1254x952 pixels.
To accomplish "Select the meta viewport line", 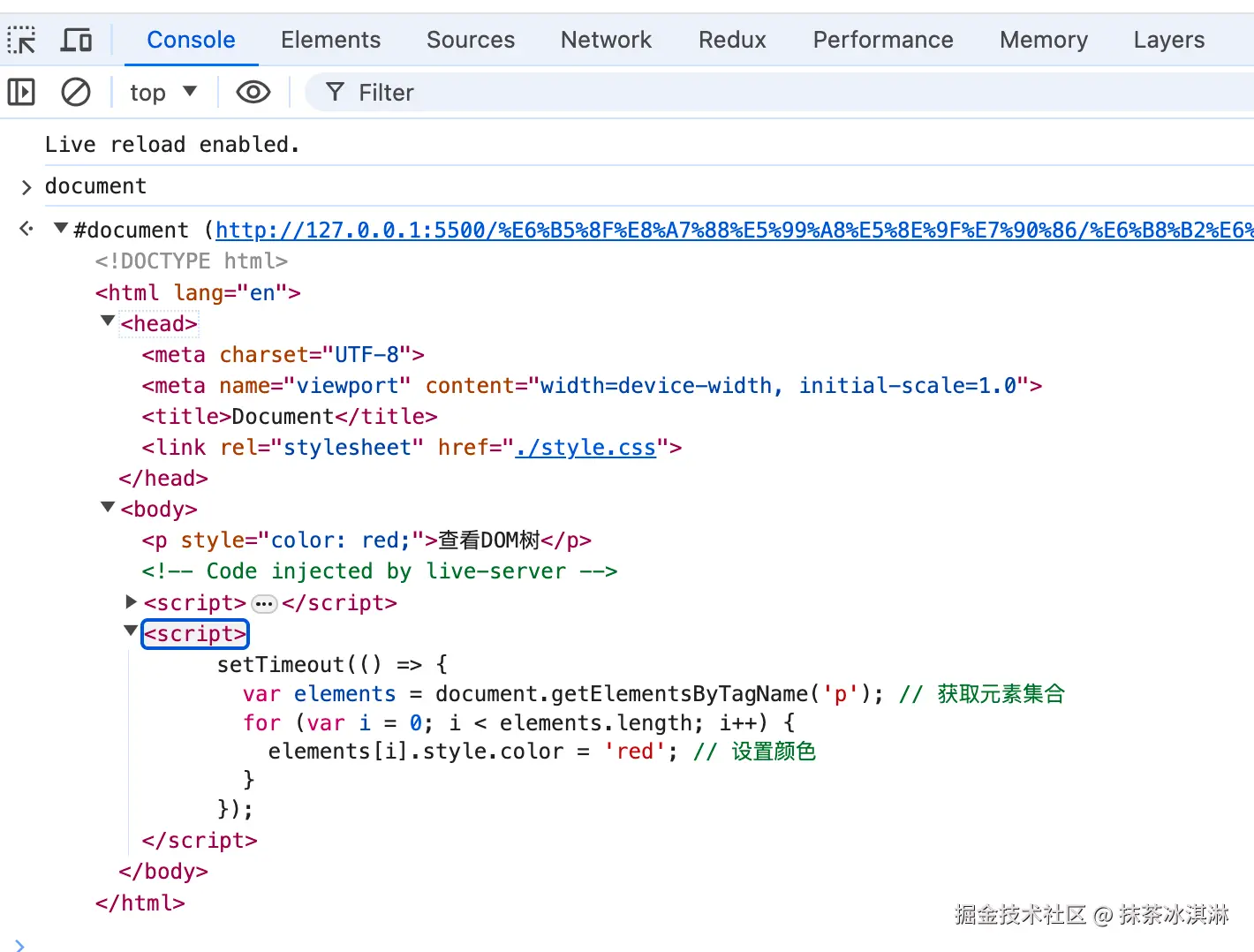I will [x=592, y=386].
